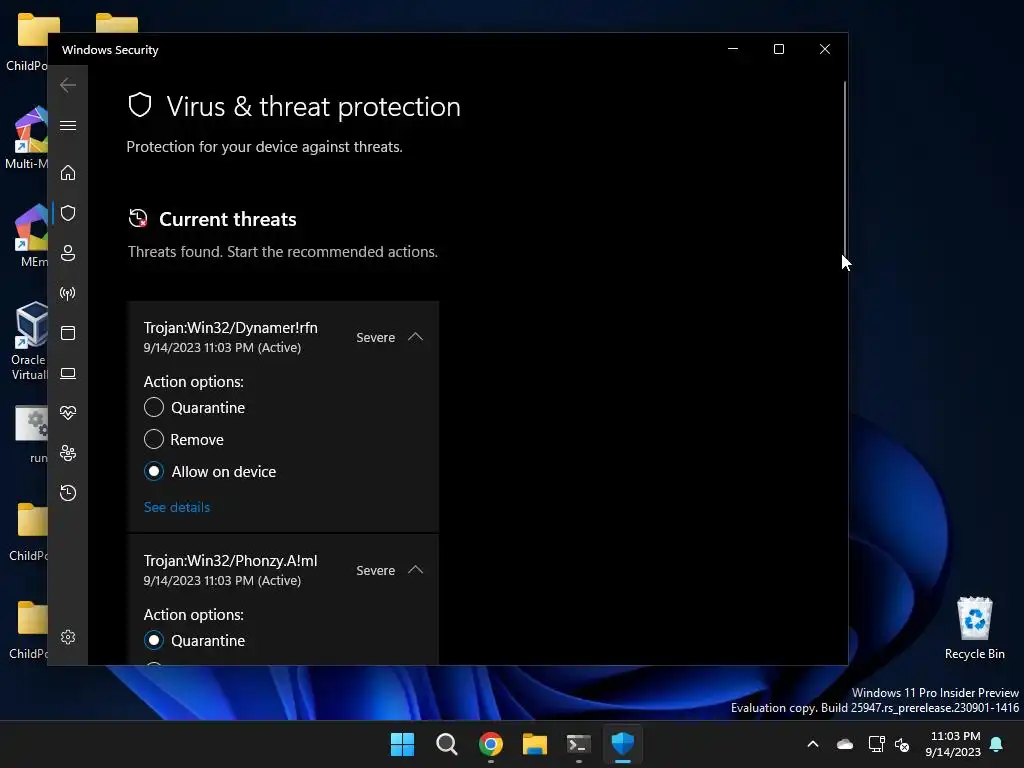Select the Oracle VirtualBox desktop shortcut
The image size is (1024, 768).
coord(29,341)
